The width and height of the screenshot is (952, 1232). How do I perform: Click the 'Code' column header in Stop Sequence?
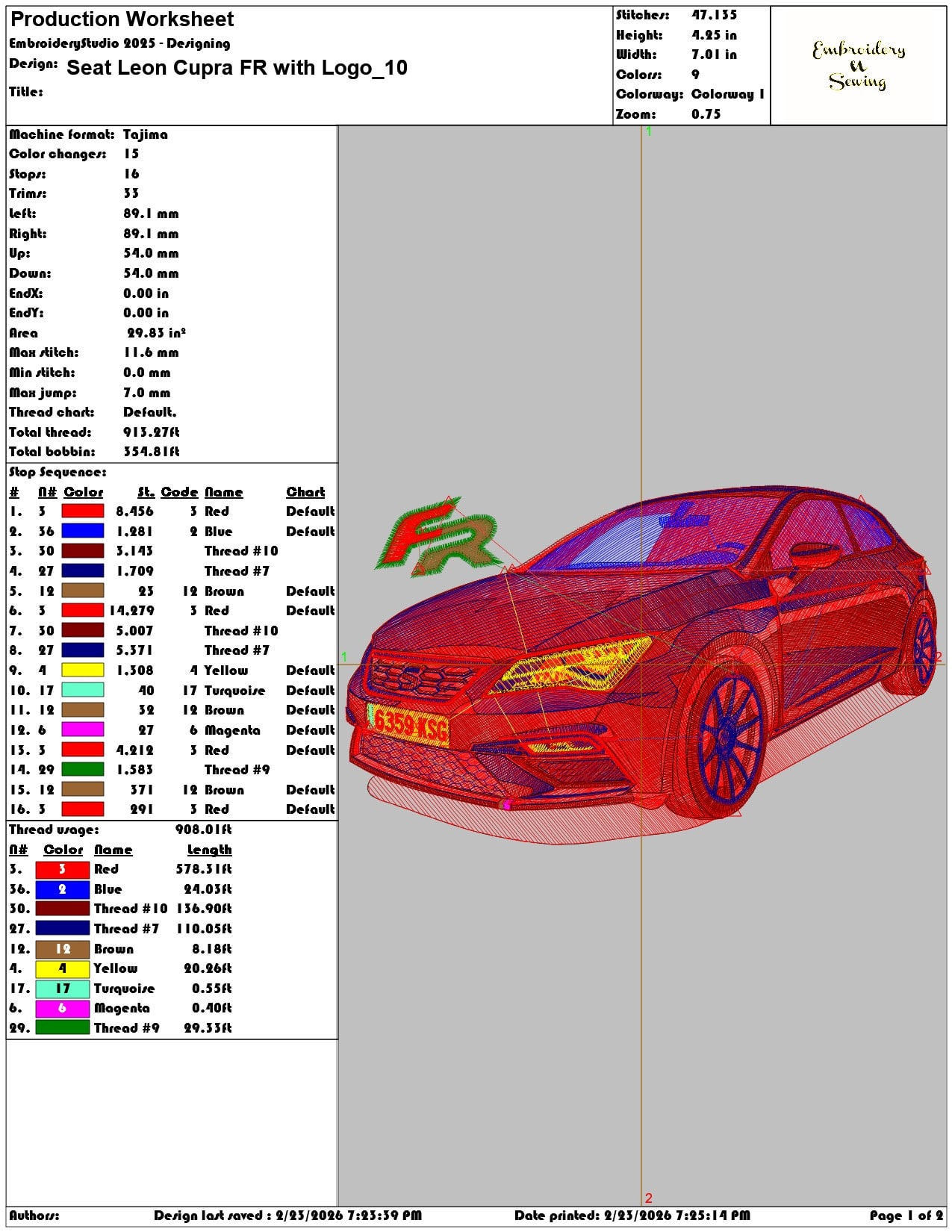click(x=179, y=492)
